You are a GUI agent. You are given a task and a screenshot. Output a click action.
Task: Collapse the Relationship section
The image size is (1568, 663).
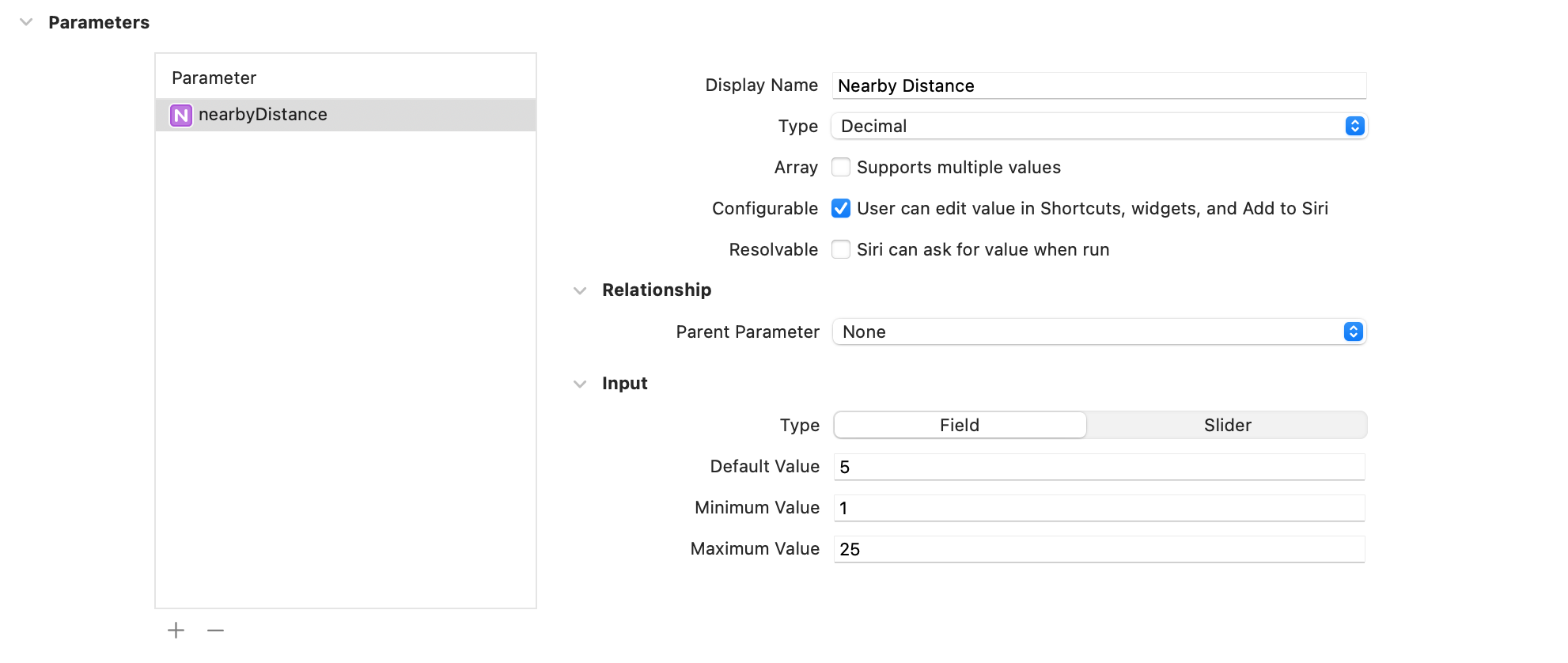[580, 290]
